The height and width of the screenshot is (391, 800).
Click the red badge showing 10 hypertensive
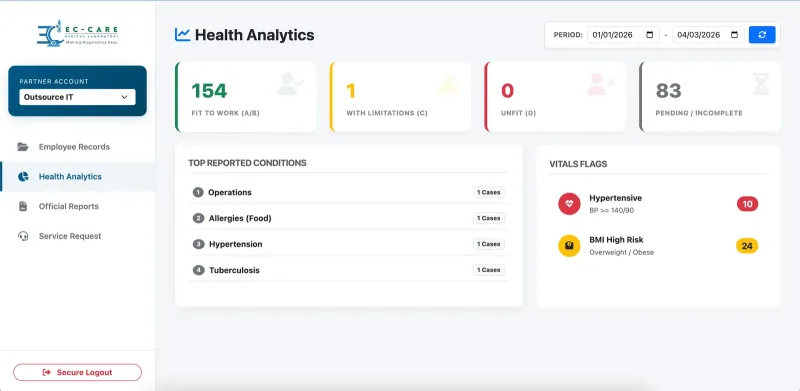coord(747,204)
